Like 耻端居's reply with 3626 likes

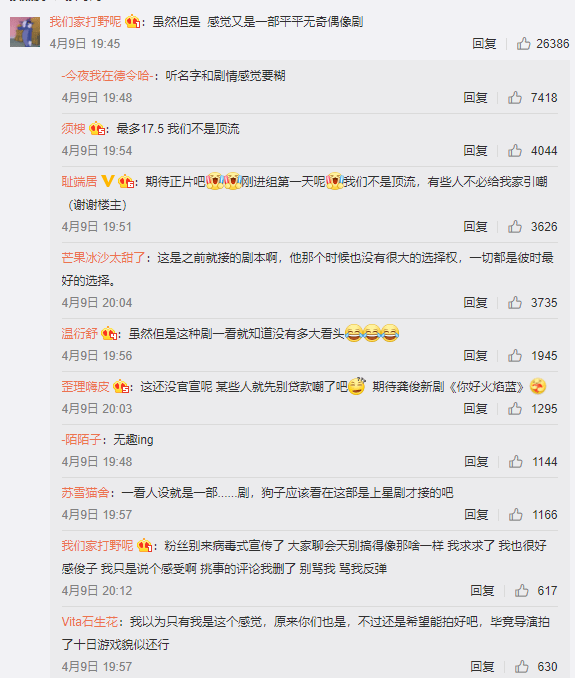(515, 226)
